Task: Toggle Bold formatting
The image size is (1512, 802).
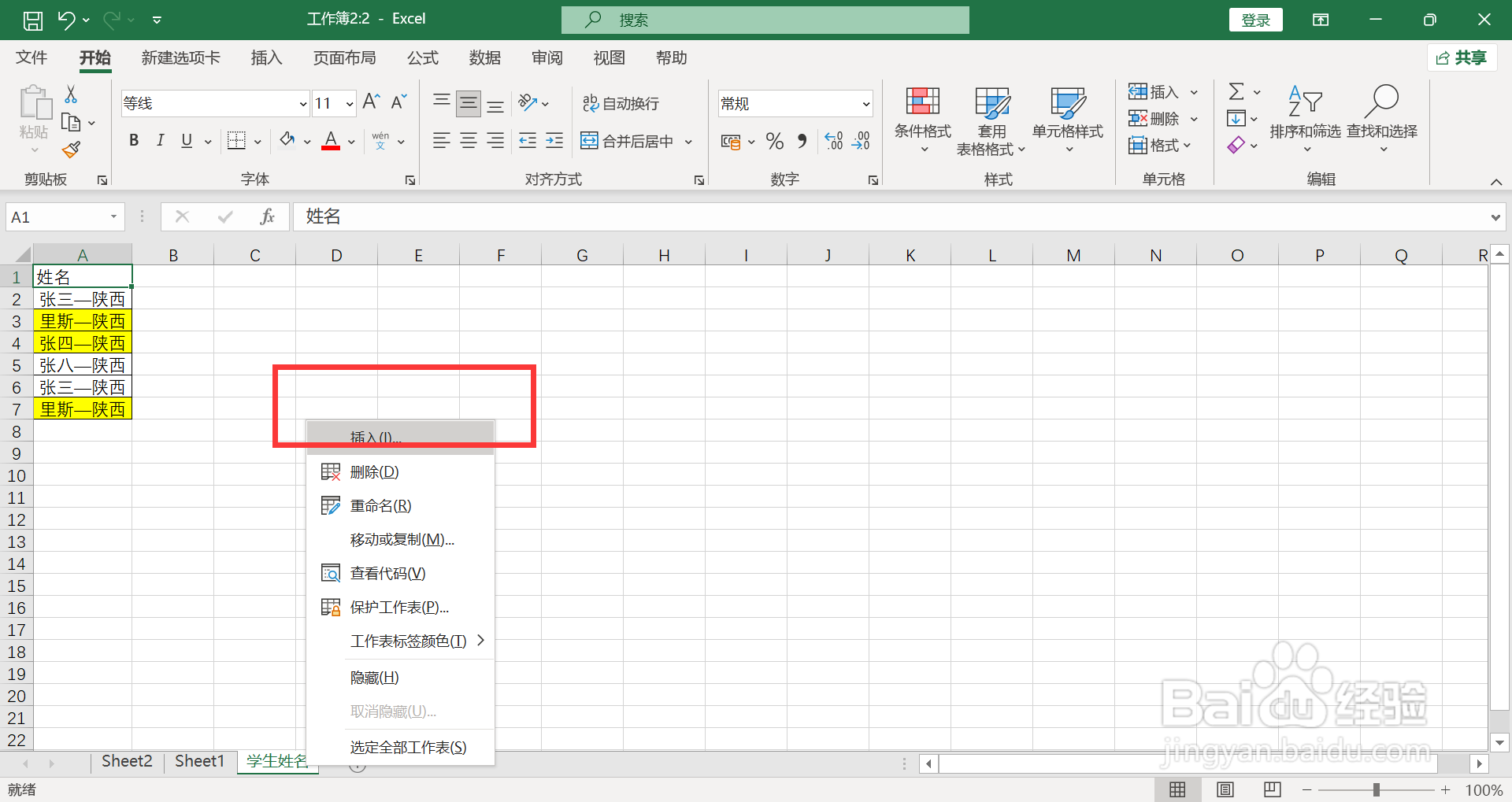Action: click(x=134, y=141)
